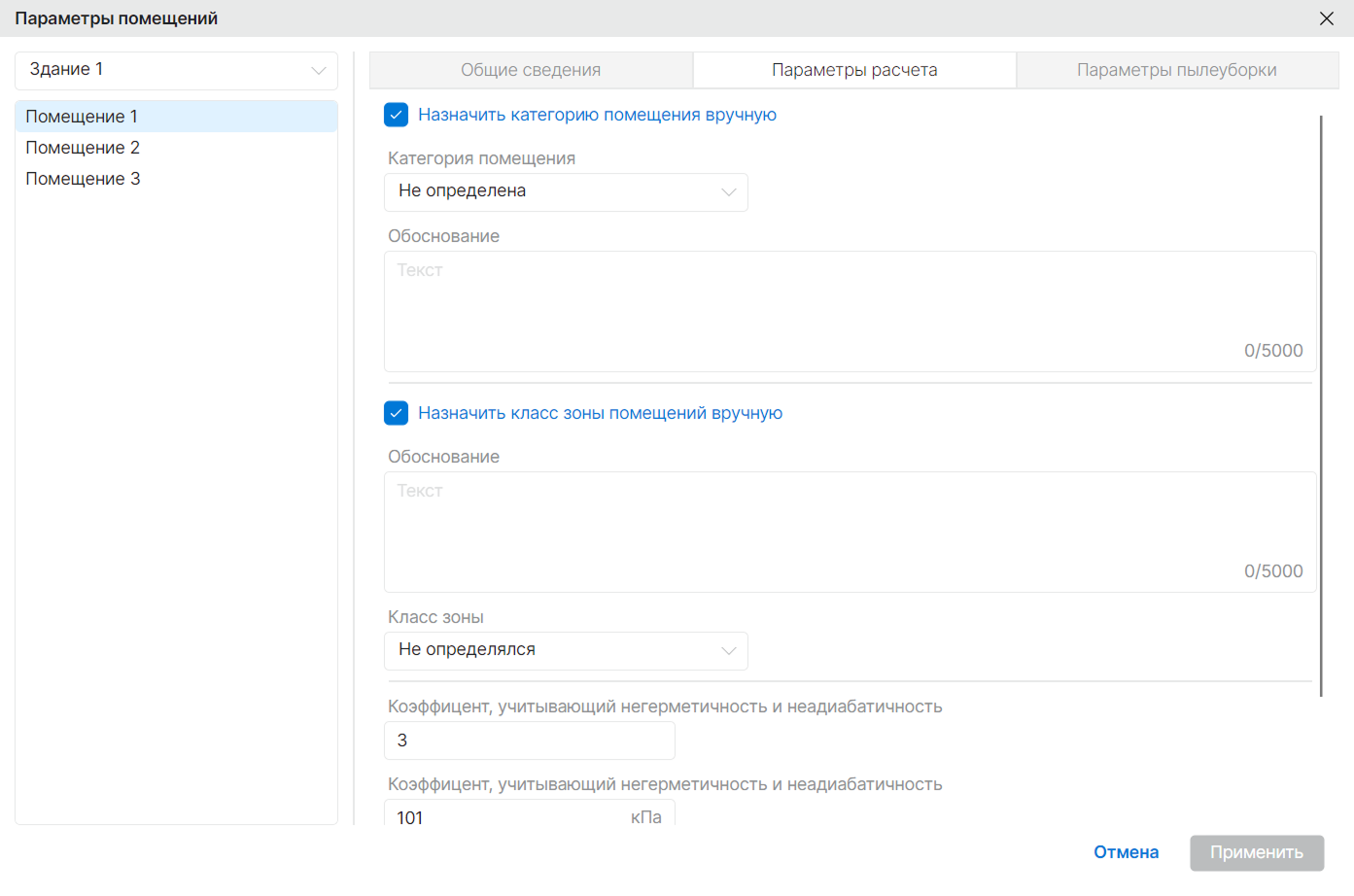Viewport: 1354px width, 896px height.
Task: Expand the Класс зоны dropdown
Action: coord(566,650)
